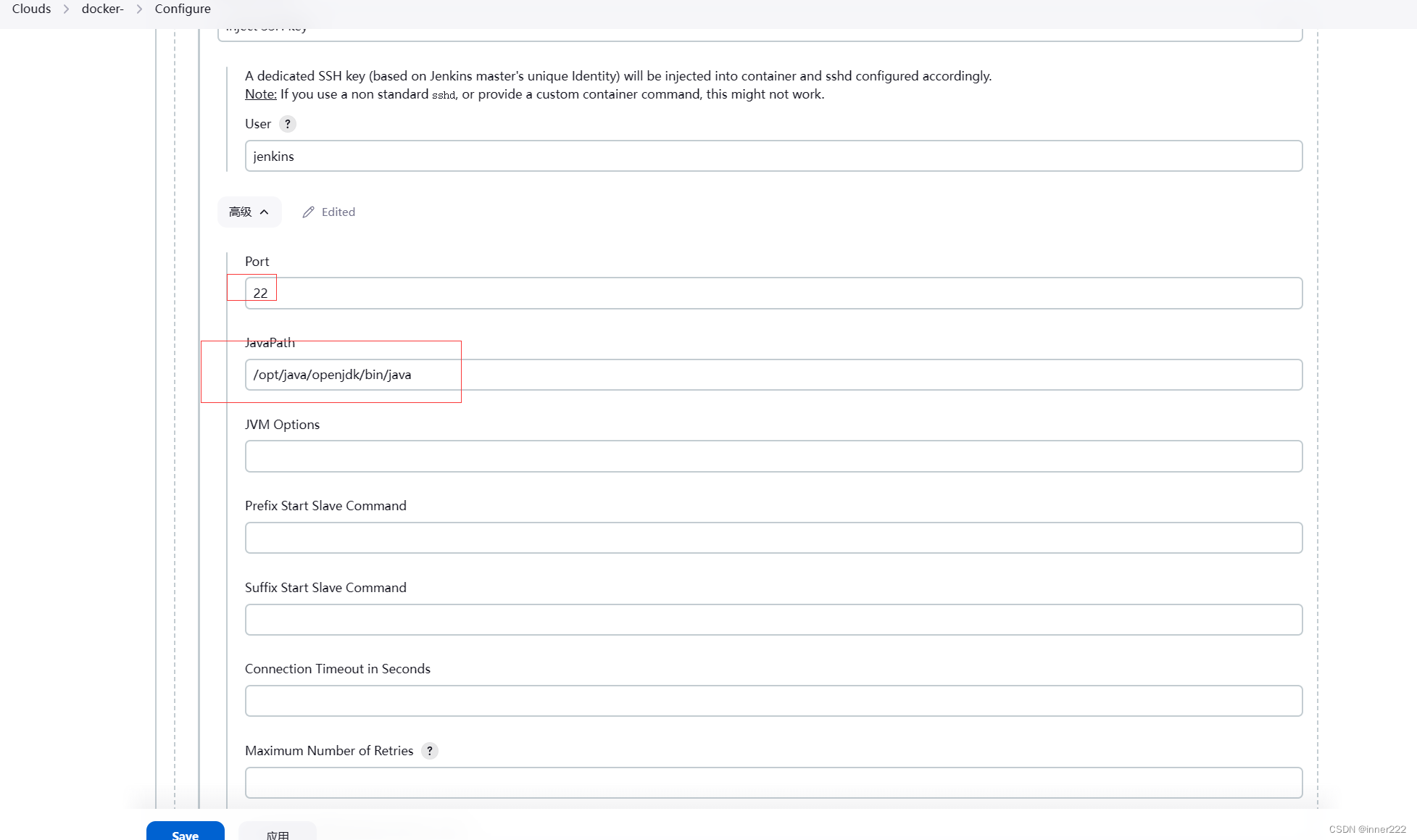Open the docker- breadcrumb

(103, 9)
